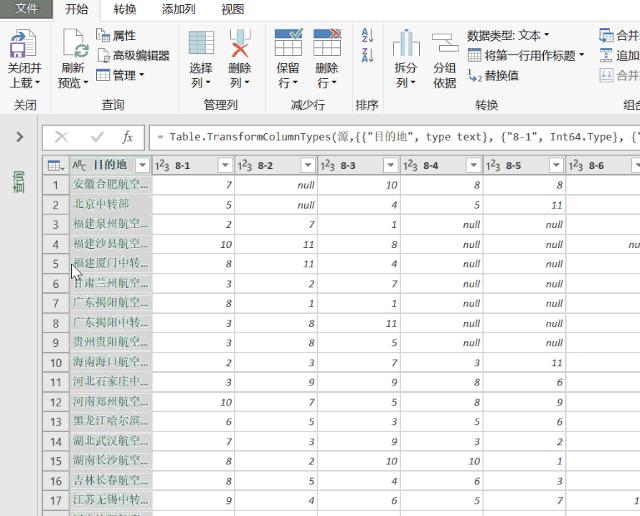Sort ascending with the A-Z icon

367,35
